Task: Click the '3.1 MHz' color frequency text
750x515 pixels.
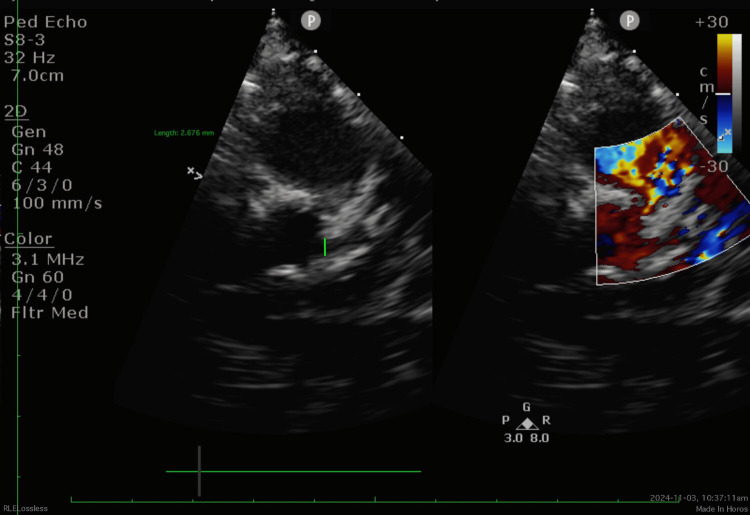Action: (48, 260)
